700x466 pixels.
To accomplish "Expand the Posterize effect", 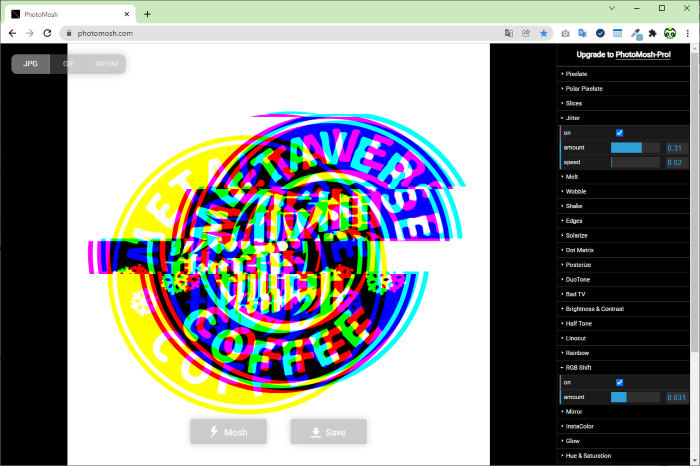I will coord(624,265).
